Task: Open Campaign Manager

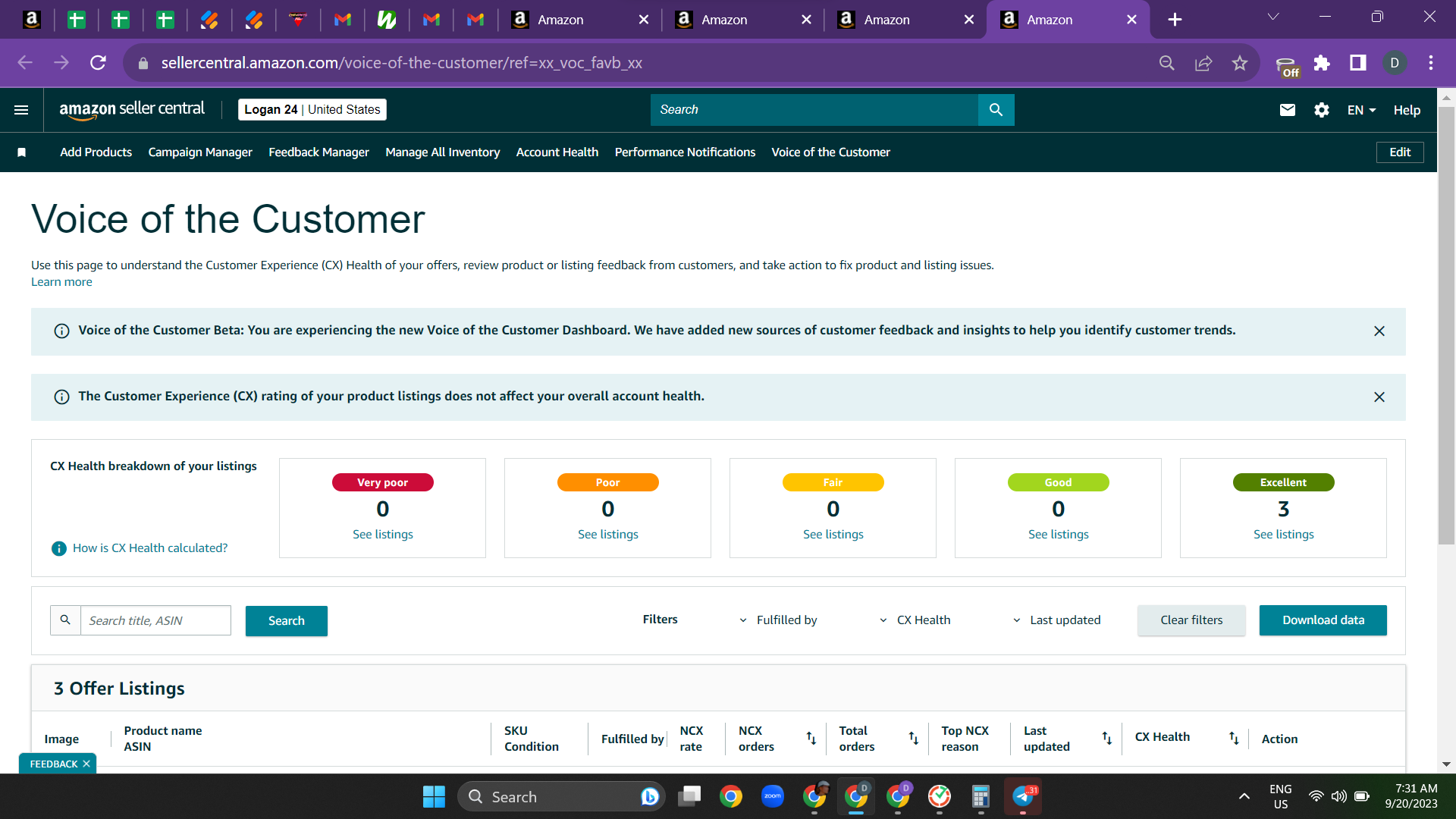Action: [x=200, y=152]
